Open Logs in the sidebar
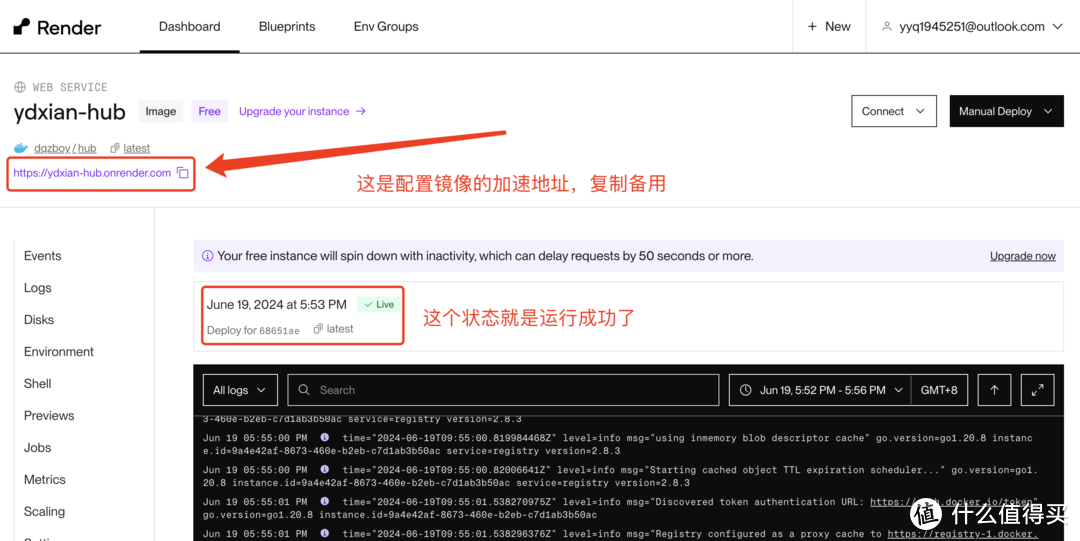Viewport: 1080px width, 541px height. (x=38, y=288)
